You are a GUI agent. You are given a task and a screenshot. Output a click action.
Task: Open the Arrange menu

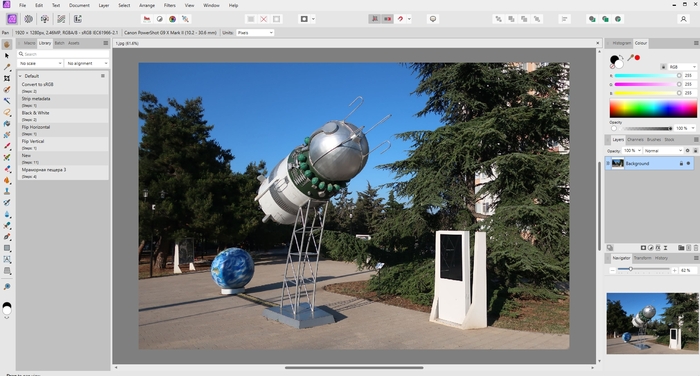tap(147, 5)
